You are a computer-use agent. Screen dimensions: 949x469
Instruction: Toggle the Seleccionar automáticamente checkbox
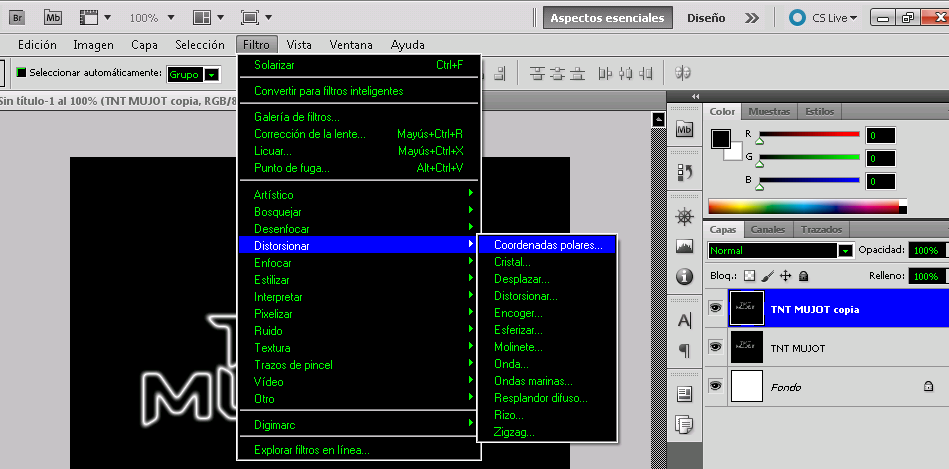coord(20,73)
